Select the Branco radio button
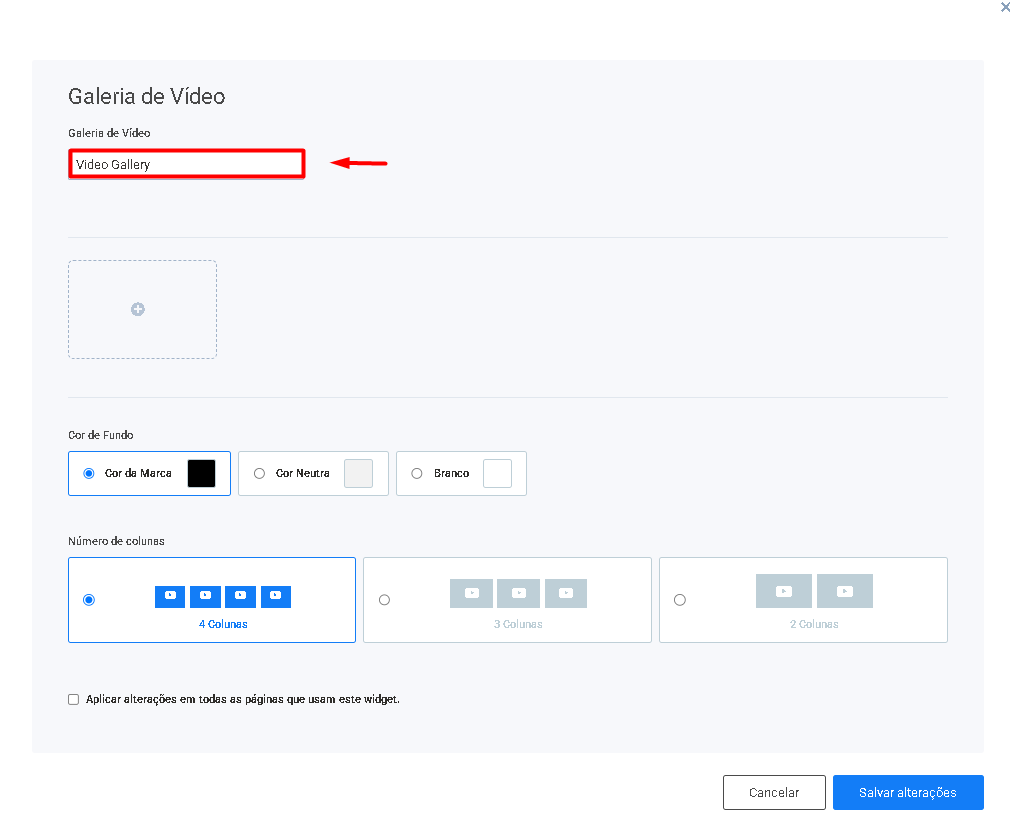Image resolution: width=1018 pixels, height=824 pixels. tap(417, 473)
